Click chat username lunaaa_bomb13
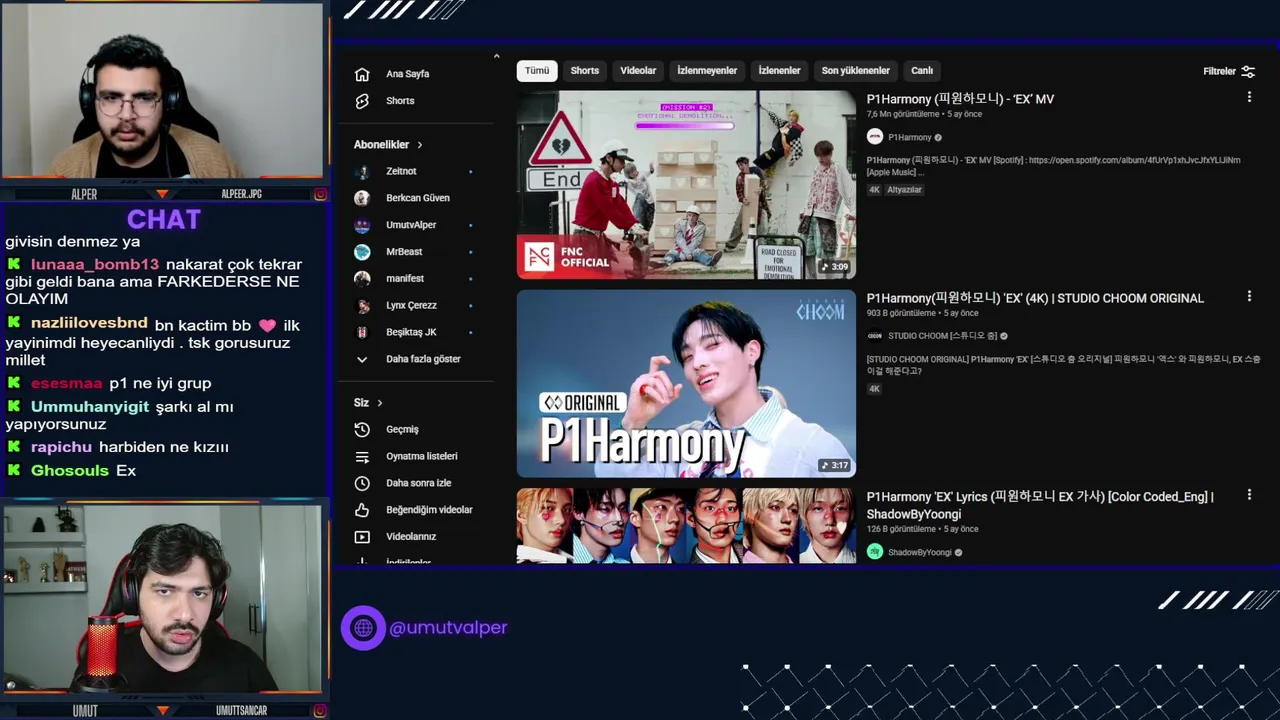The height and width of the screenshot is (720, 1280). (95, 265)
